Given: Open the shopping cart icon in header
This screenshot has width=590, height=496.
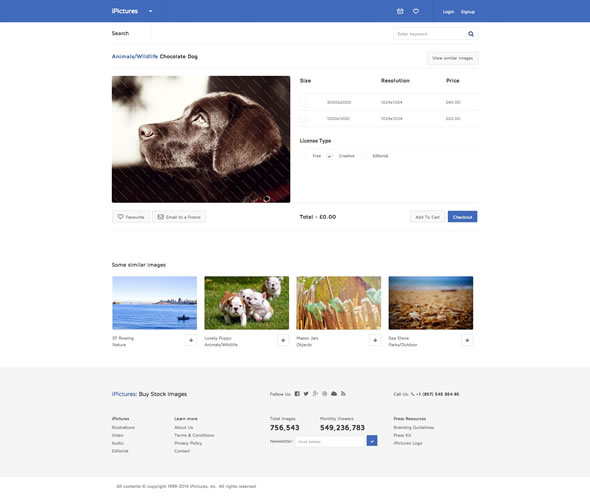Looking at the screenshot, I should point(400,11).
